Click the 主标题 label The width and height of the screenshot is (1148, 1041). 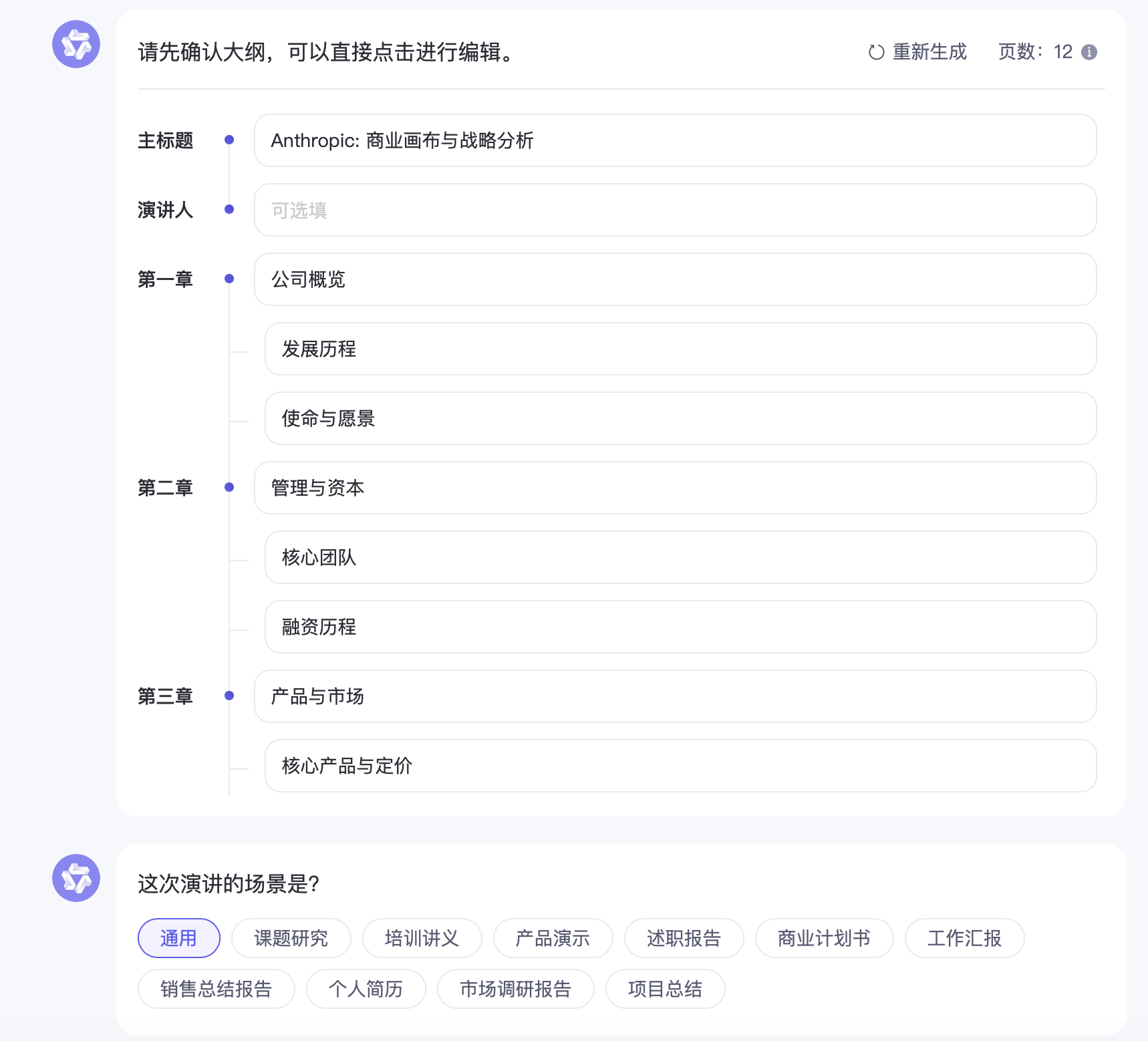pos(166,140)
